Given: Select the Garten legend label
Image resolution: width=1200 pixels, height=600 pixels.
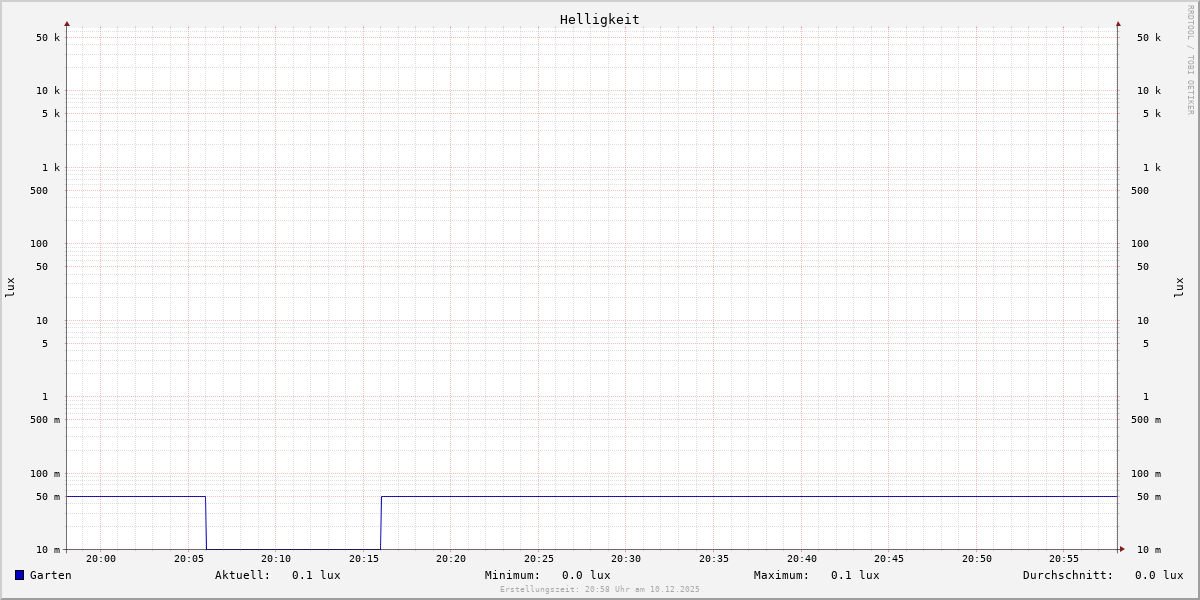Looking at the screenshot, I should click(x=51, y=575).
